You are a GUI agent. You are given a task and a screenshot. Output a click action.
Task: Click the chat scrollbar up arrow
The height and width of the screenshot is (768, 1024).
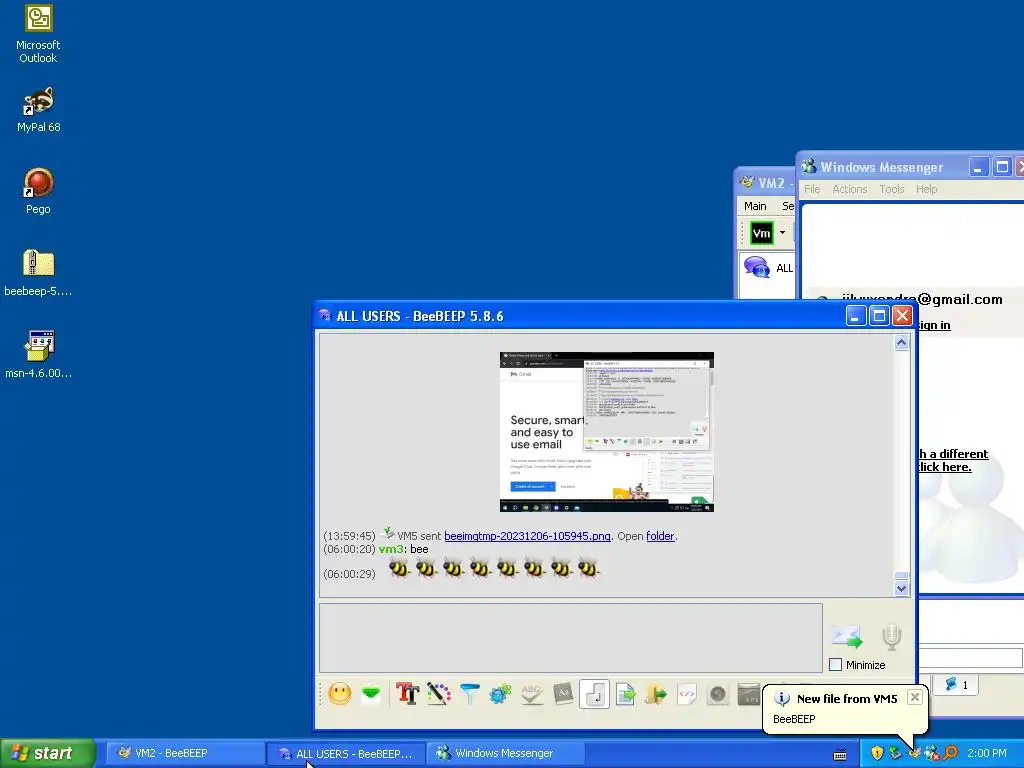coord(901,343)
